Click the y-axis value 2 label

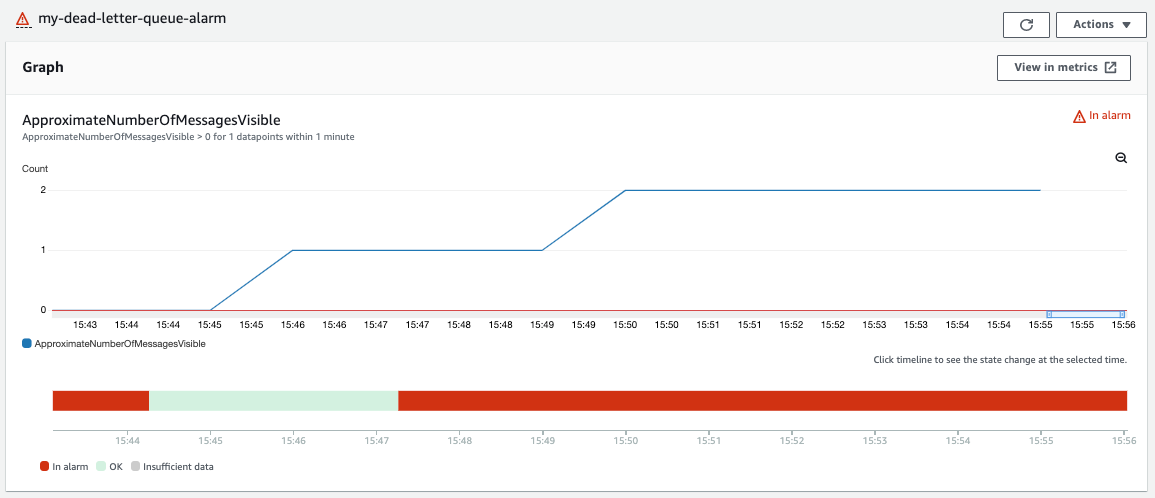[x=43, y=190]
